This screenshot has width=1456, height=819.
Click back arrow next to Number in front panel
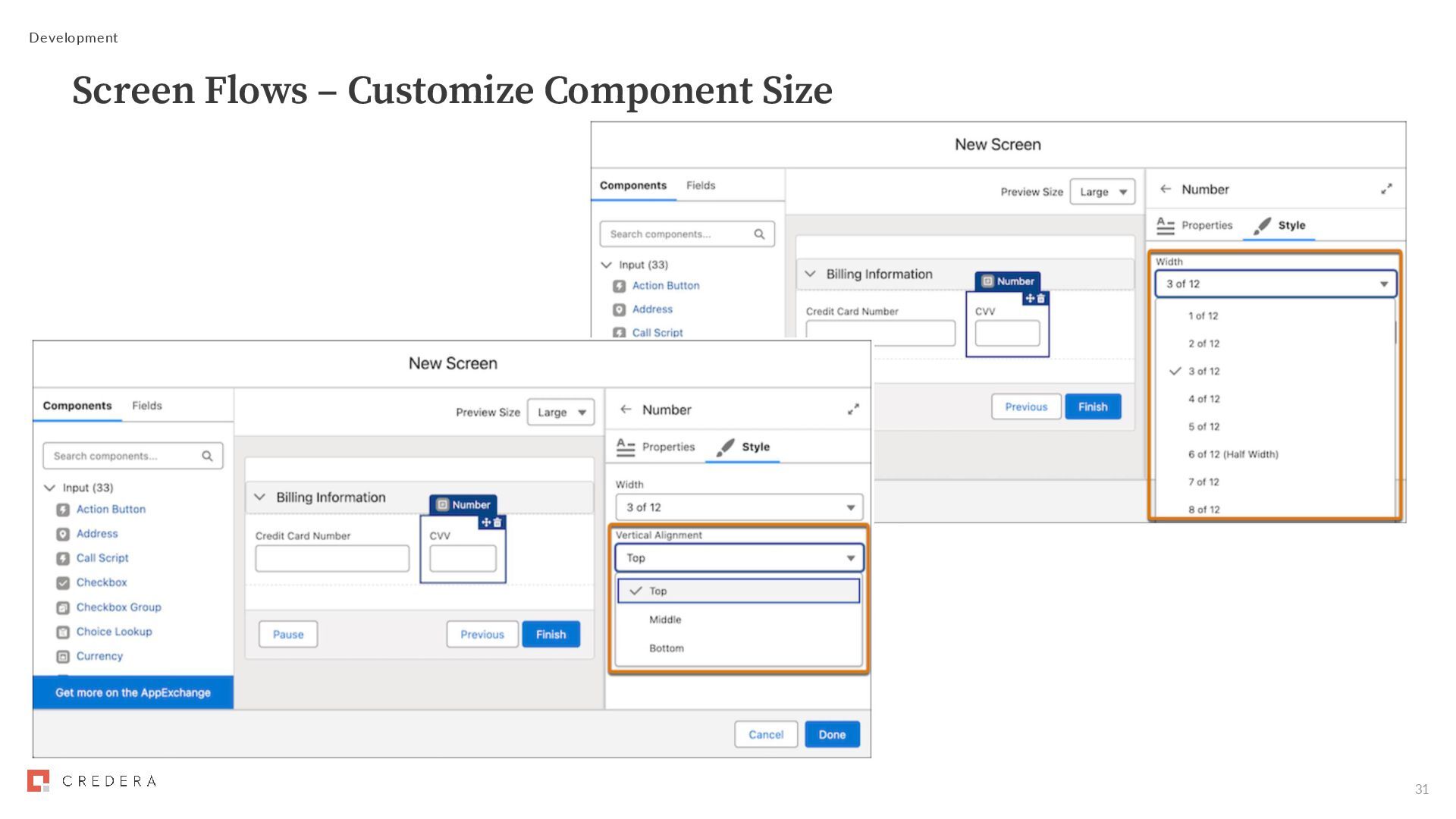coord(626,409)
